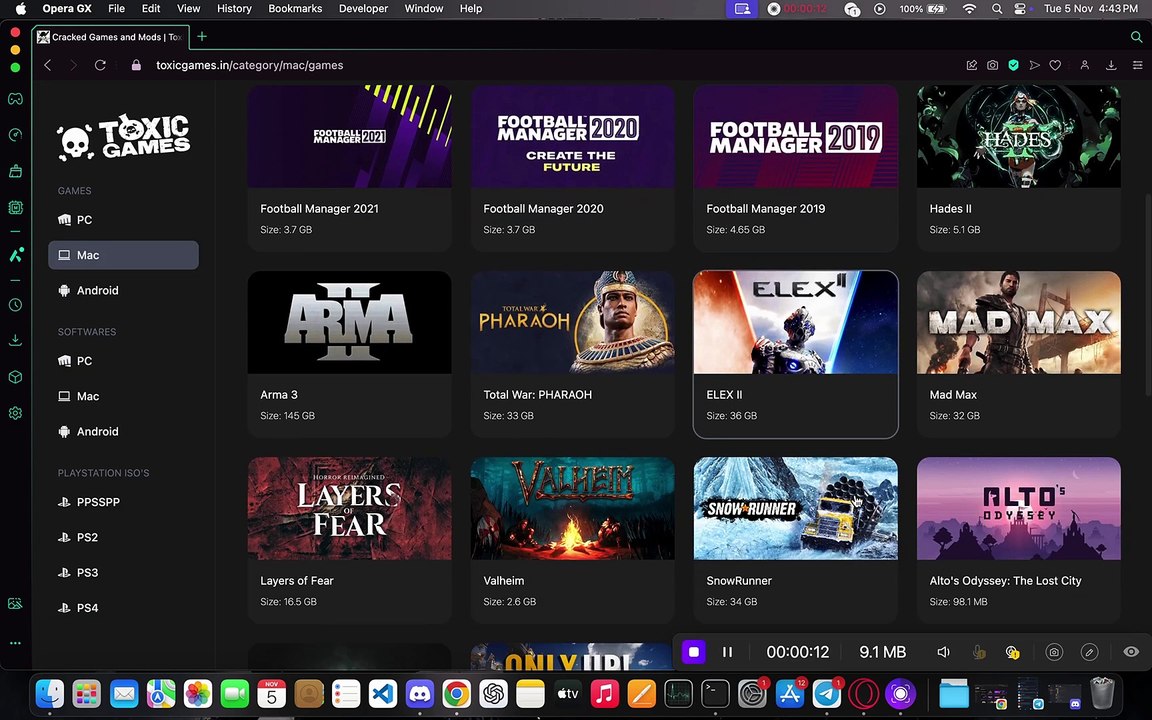Select Mac under Softwares category
Screen dimensions: 1152x720
pyautogui.click(x=123, y=396)
